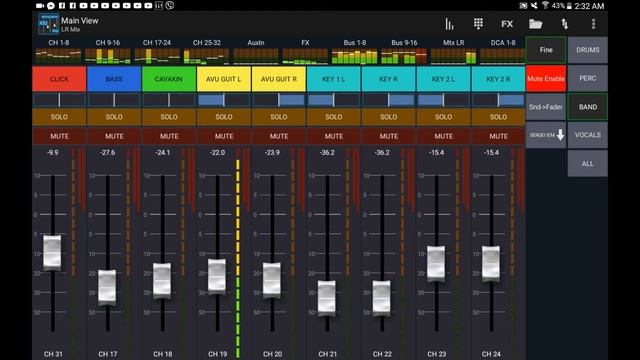Adjust the CLICK pan bar
The height and width of the screenshot is (360, 640).
click(59, 100)
